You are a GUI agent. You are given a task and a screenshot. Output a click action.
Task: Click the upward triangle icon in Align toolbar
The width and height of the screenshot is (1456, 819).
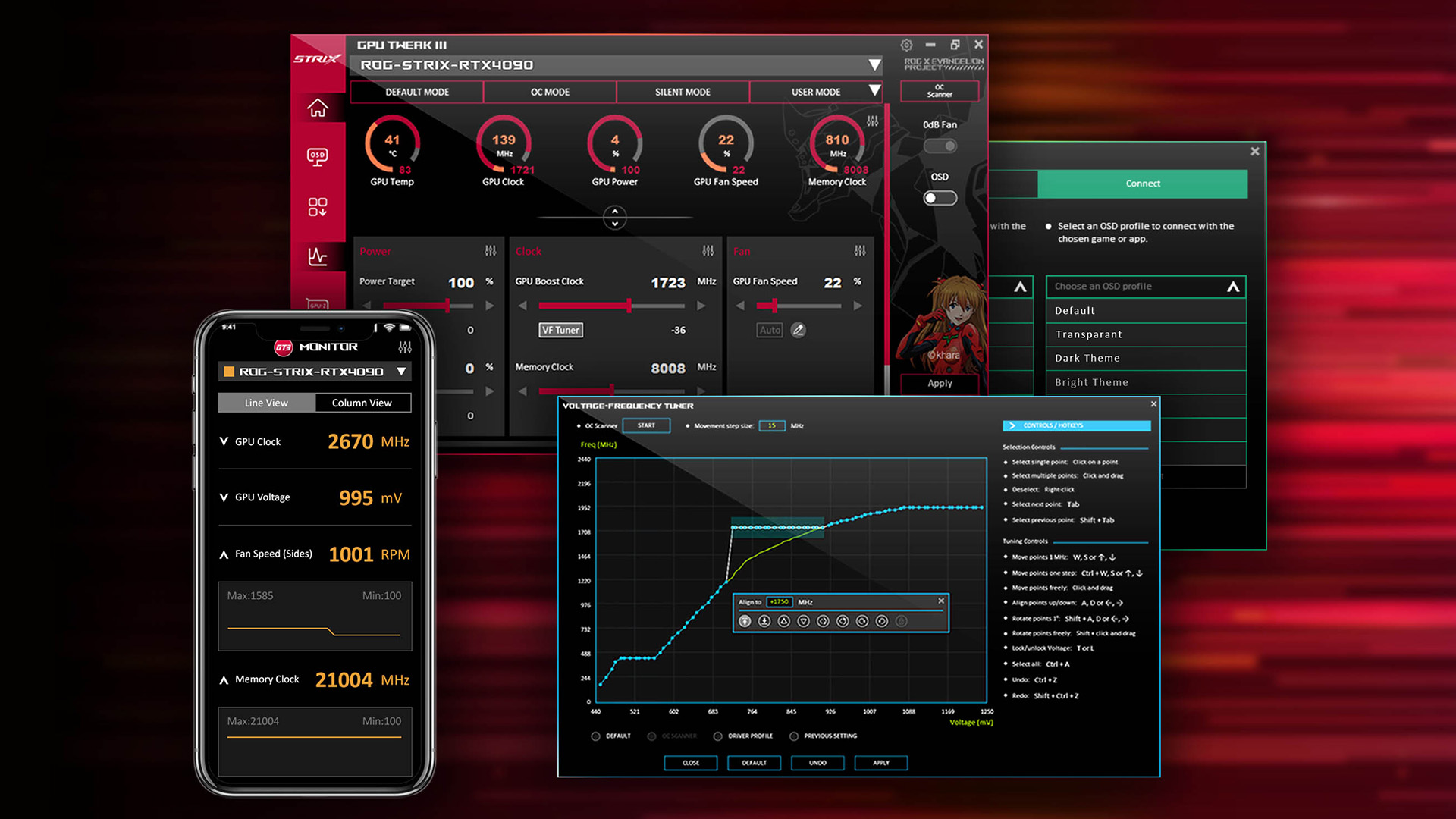(x=784, y=621)
